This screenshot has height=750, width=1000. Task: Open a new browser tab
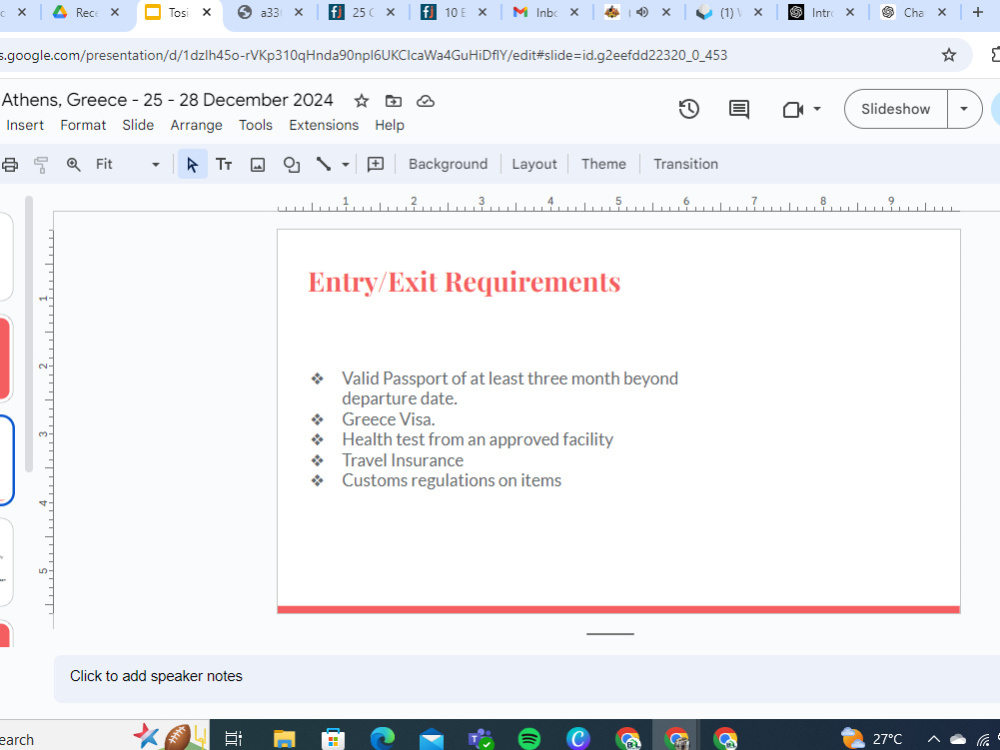click(977, 12)
